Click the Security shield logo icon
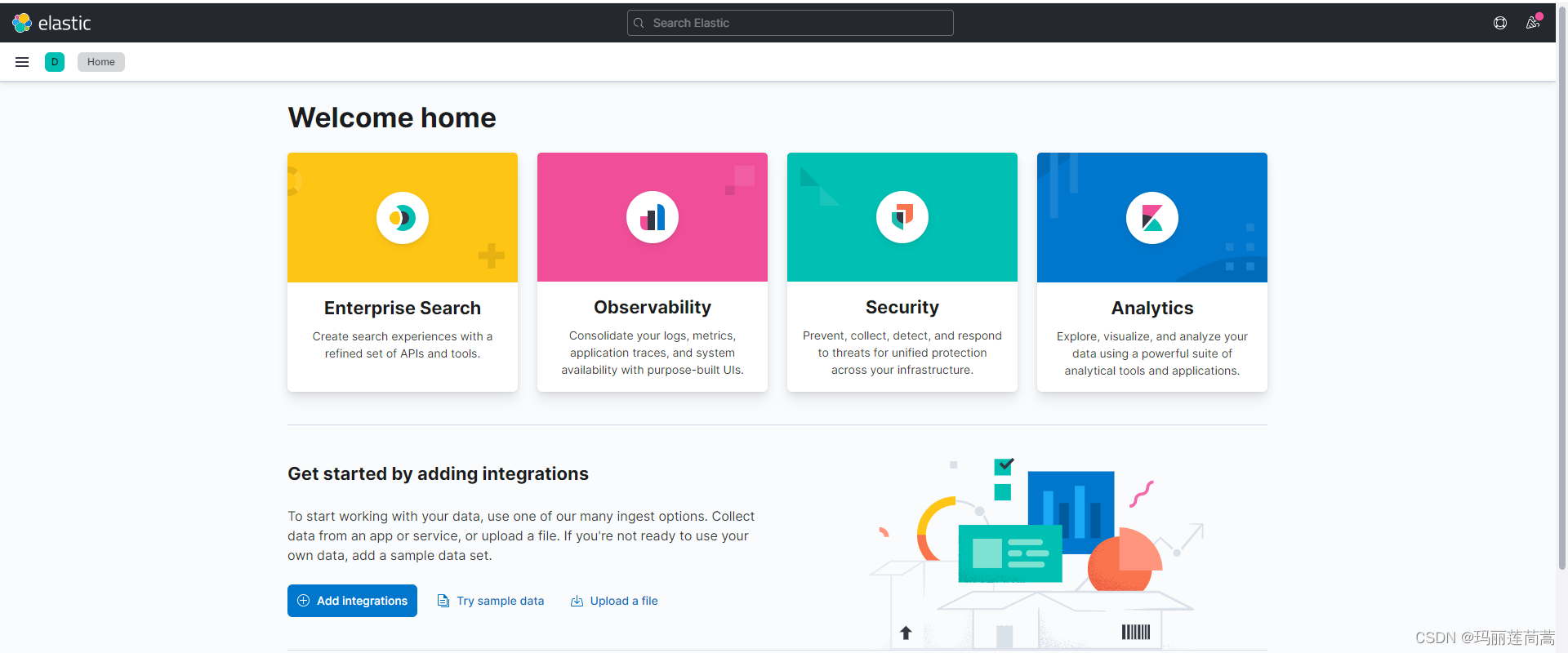The height and width of the screenshot is (653, 1568). 902,217
